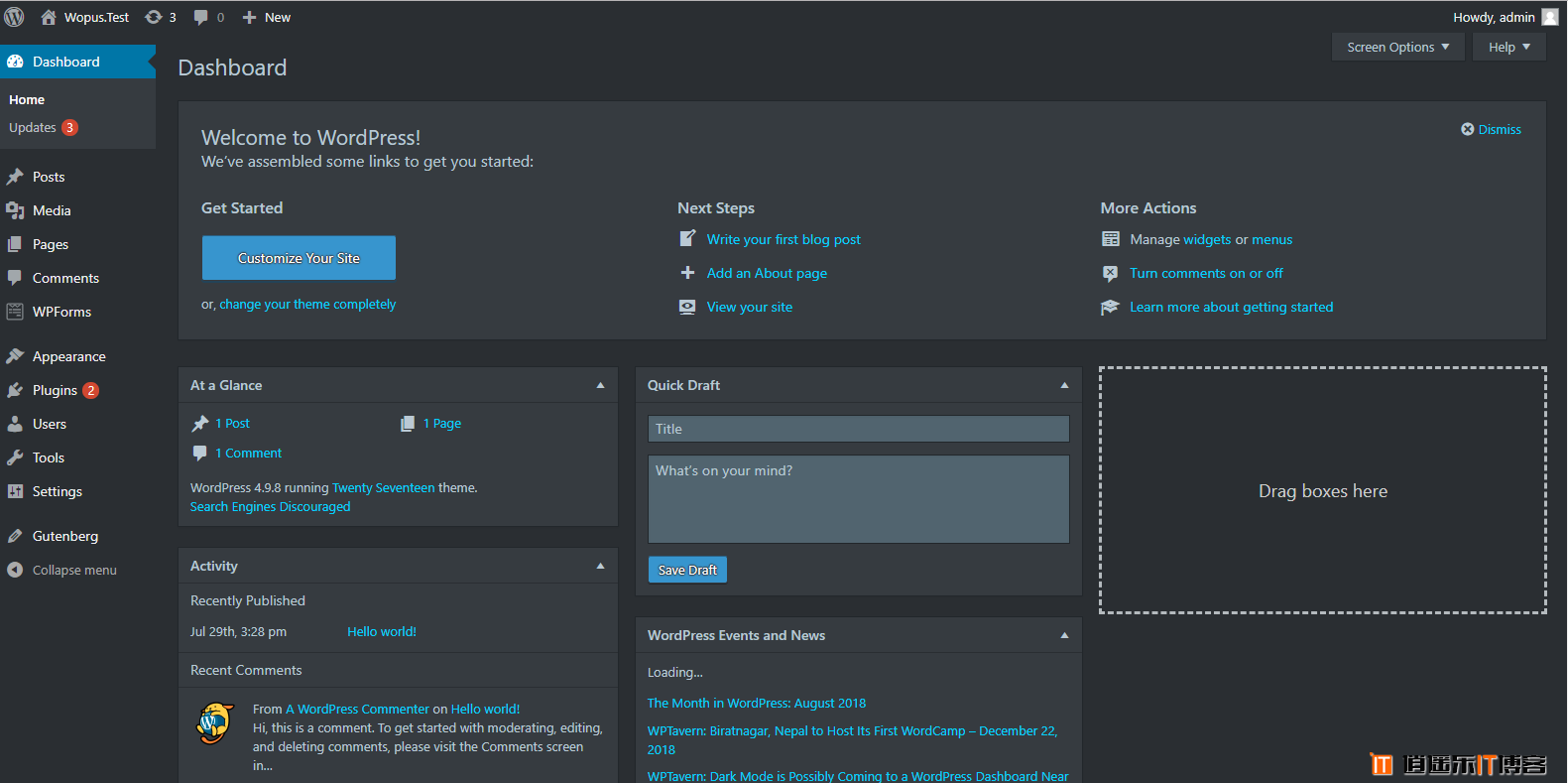
Task: Click the Plugins plug icon
Action: (x=15, y=390)
